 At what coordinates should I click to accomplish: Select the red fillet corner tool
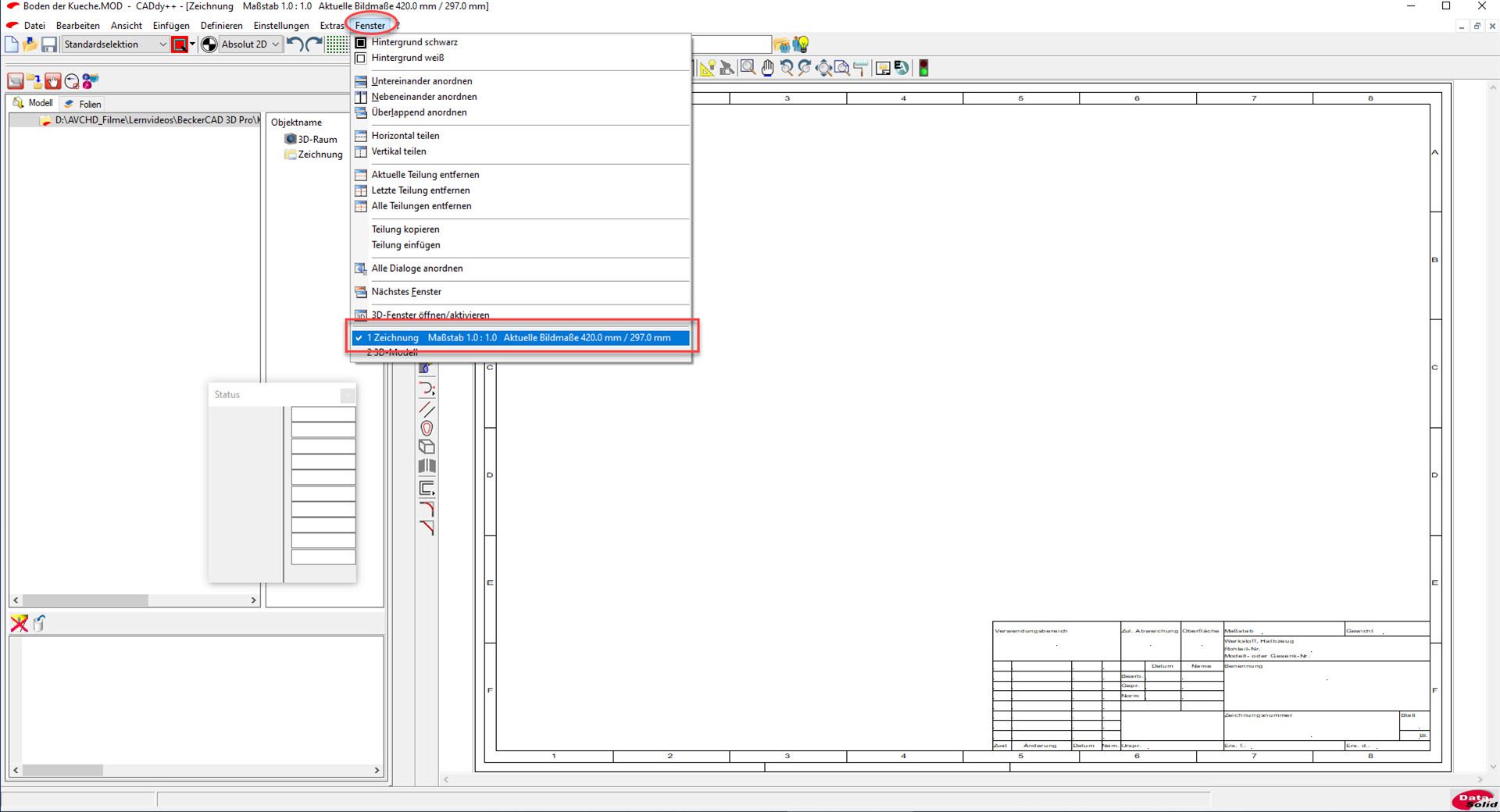[x=427, y=509]
